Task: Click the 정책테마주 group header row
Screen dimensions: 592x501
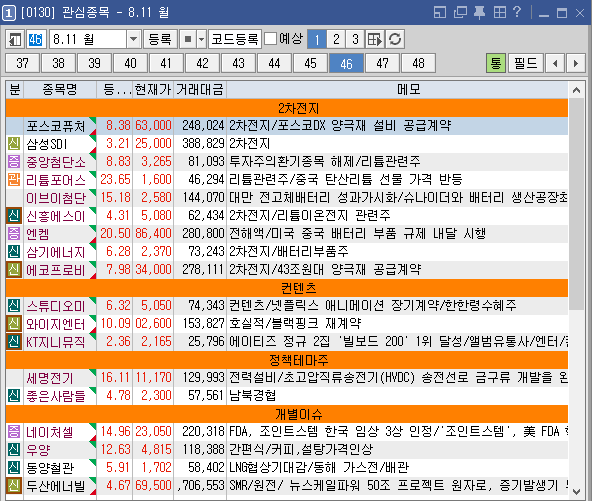Action: [287, 360]
